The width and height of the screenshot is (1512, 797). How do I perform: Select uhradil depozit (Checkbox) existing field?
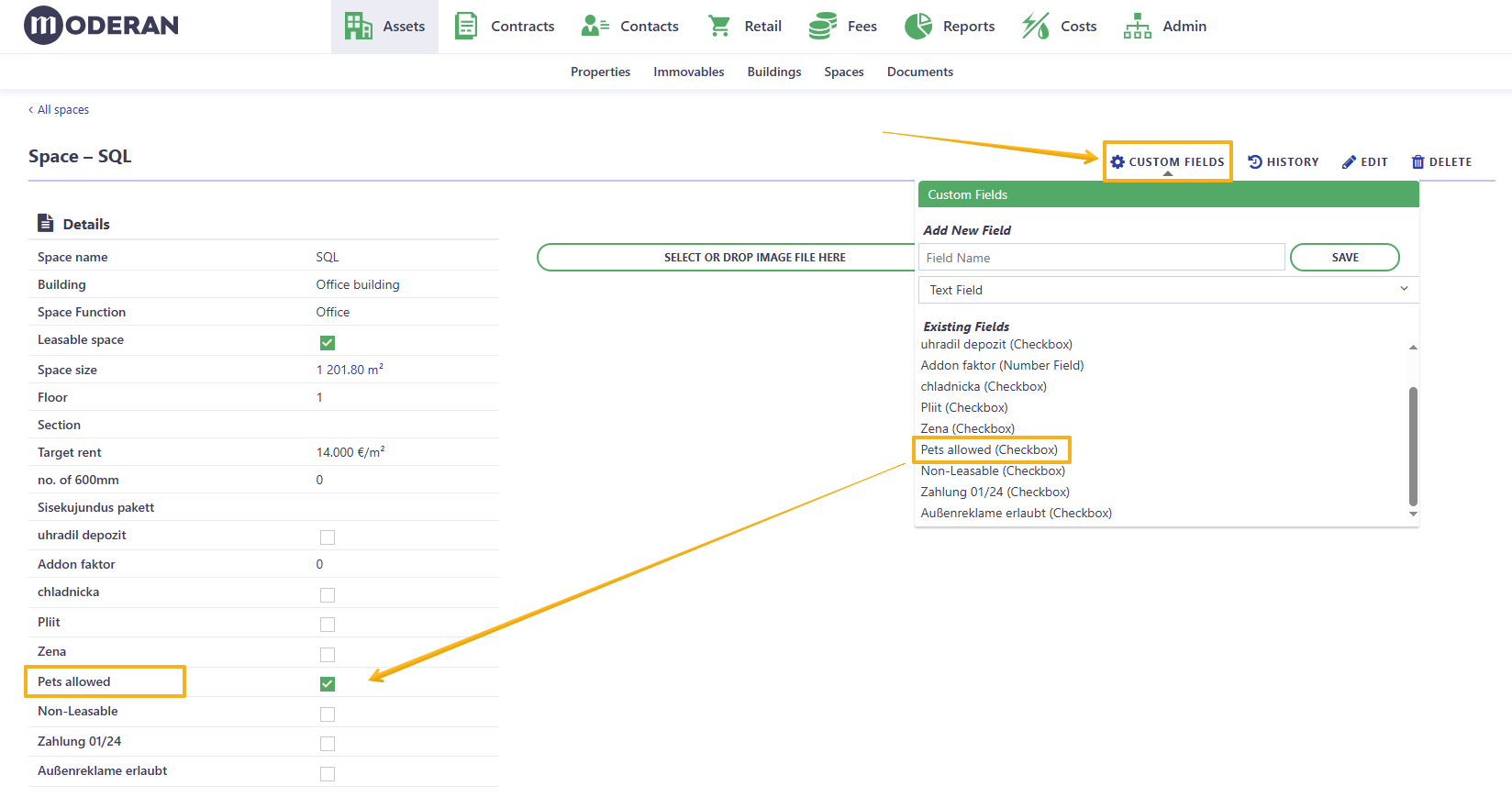(996, 344)
